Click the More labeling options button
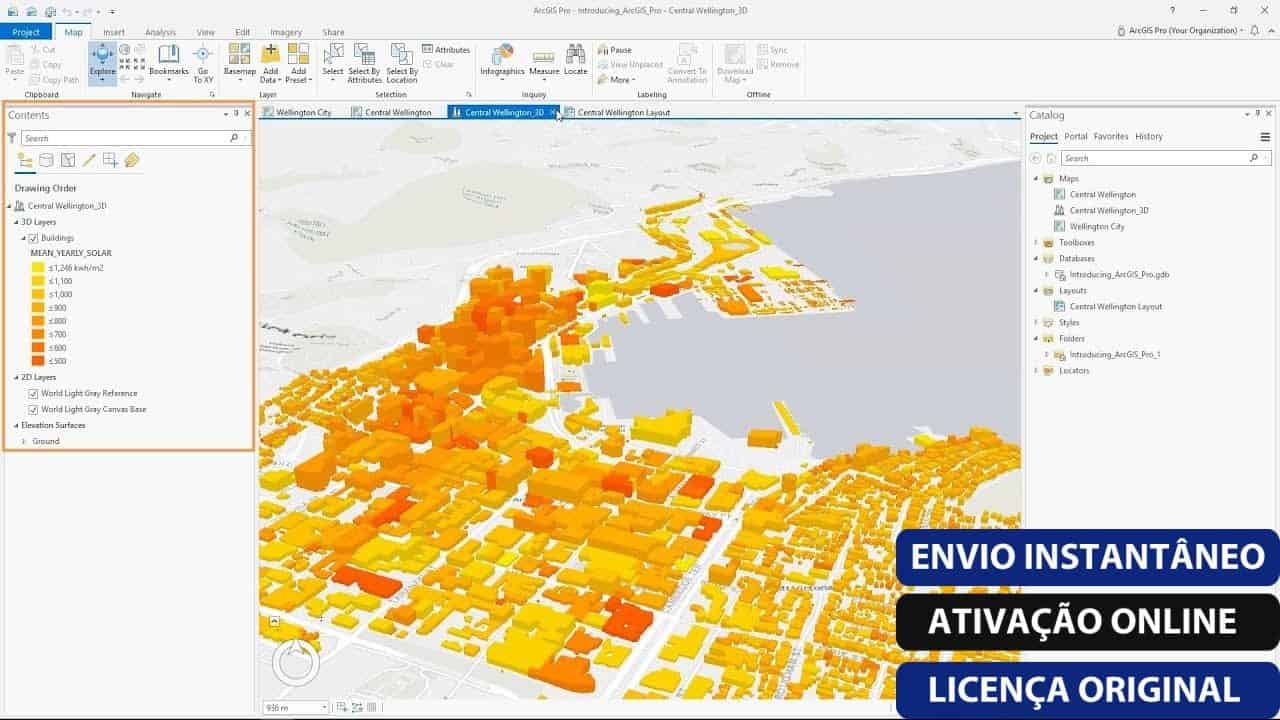 tap(616, 80)
